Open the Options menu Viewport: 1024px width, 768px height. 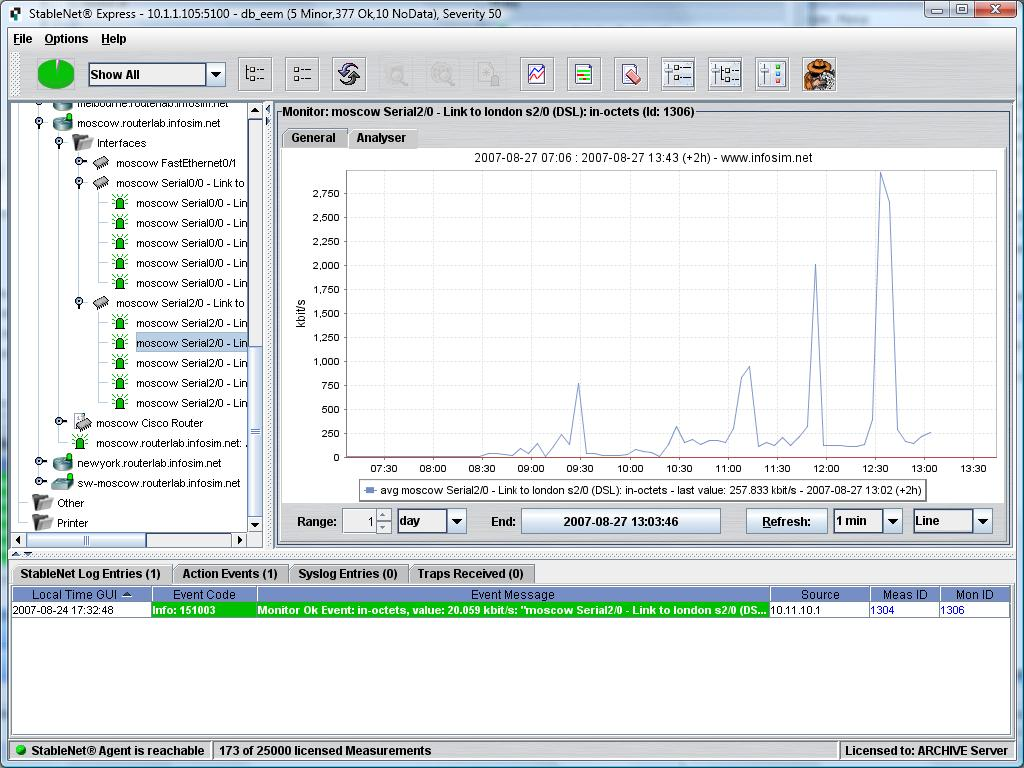(66, 39)
